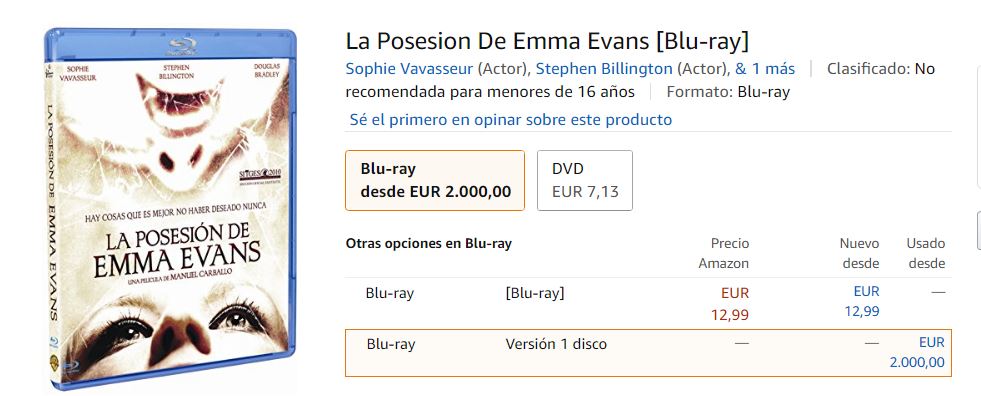The width and height of the screenshot is (981, 396).
Task: Click the 'Blu-ray' label in highlighted row
Action: coord(390,344)
